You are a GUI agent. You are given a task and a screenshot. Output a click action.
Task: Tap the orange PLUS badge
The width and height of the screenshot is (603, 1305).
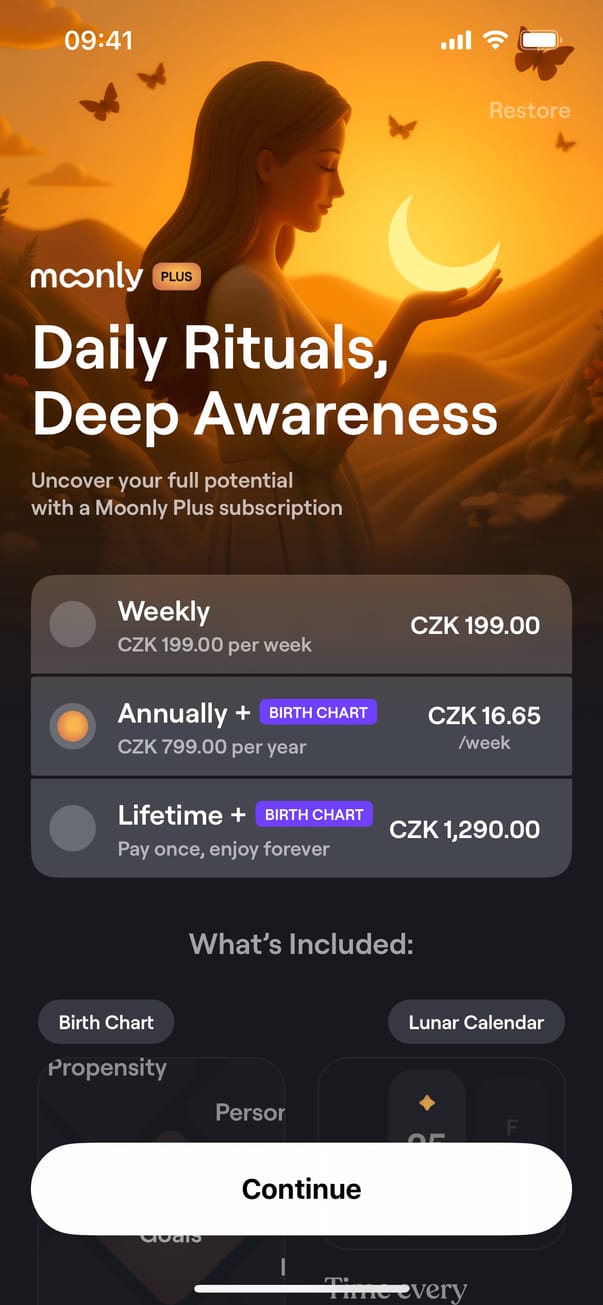176,276
